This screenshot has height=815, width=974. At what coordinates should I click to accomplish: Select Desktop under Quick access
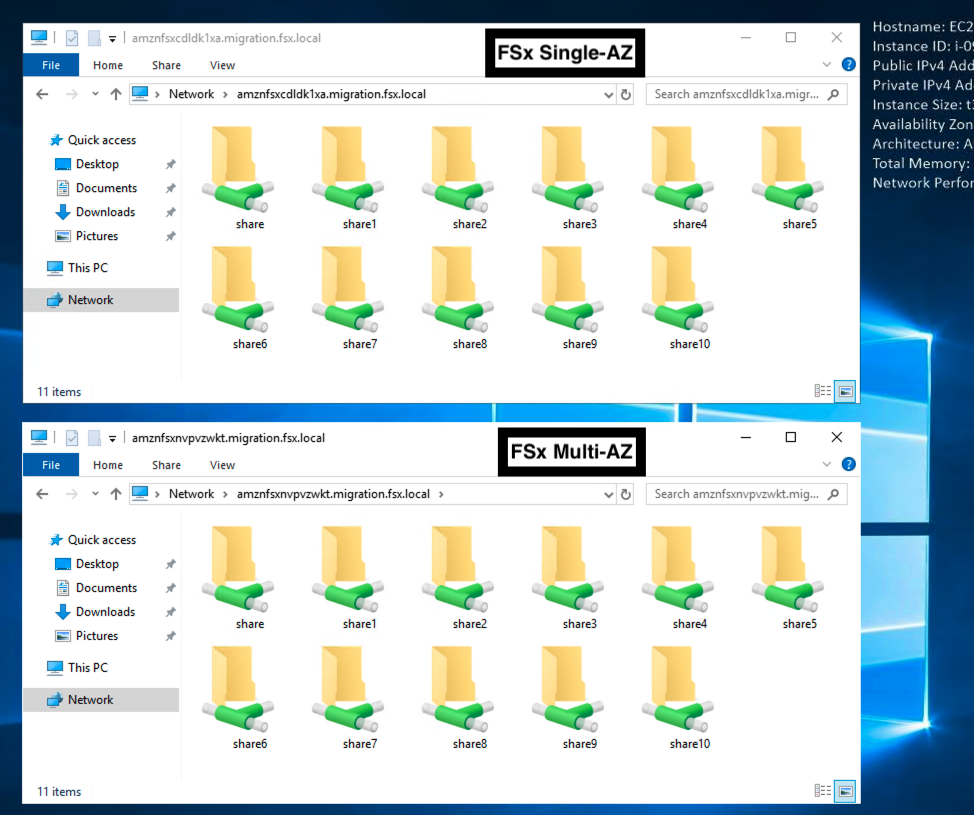(97, 163)
